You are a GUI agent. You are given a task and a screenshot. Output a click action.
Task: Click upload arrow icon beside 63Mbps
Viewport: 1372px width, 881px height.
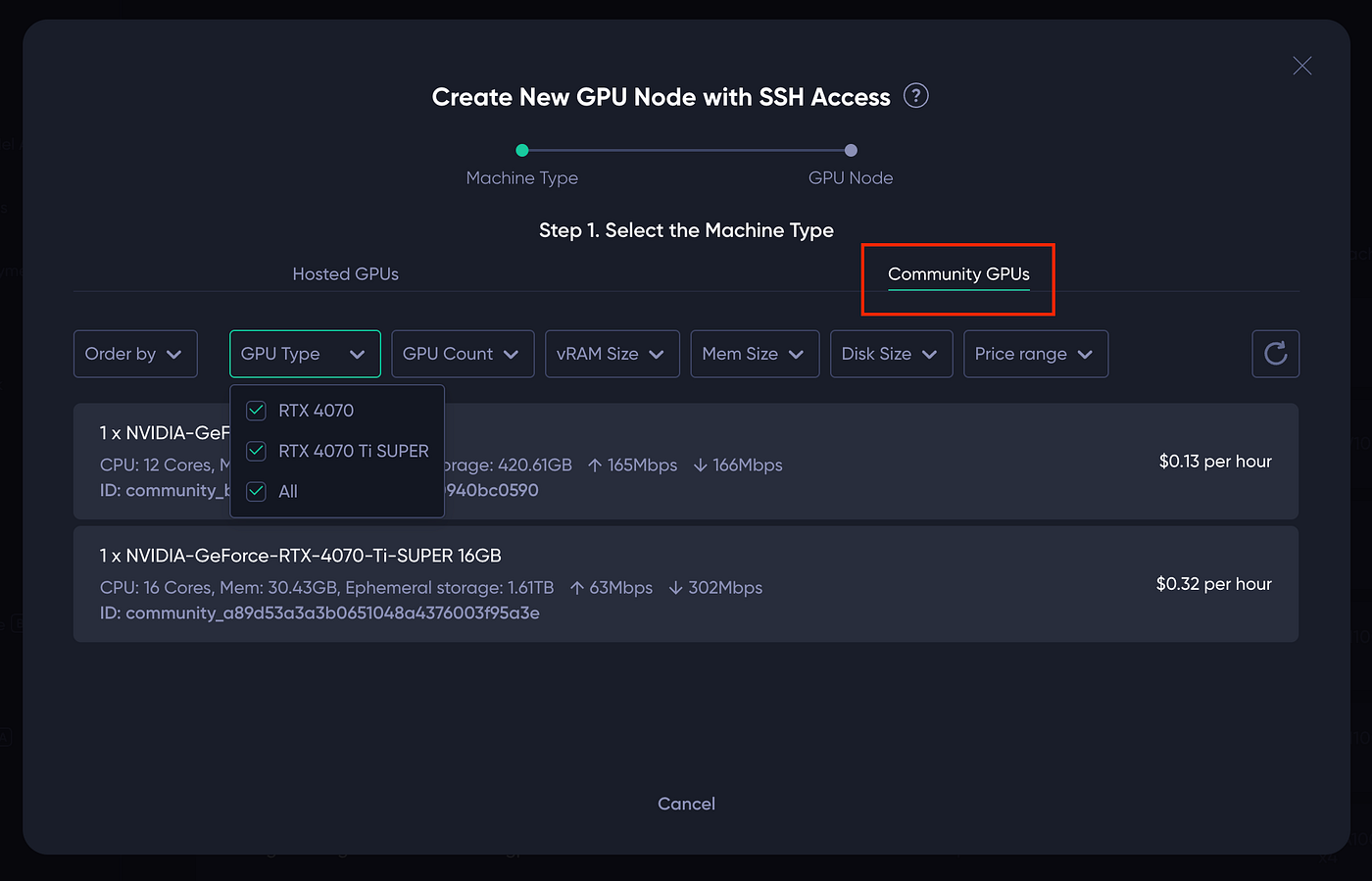pyautogui.click(x=577, y=588)
